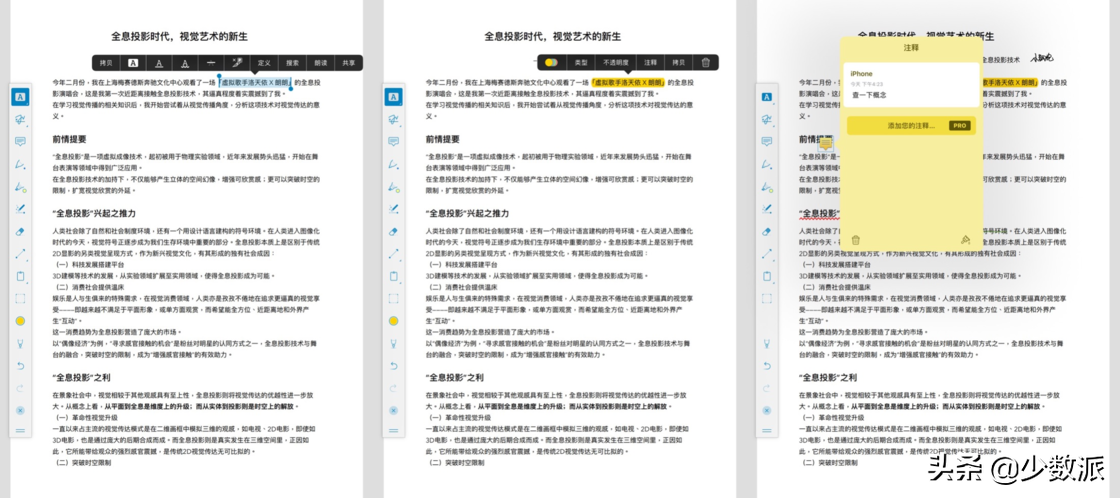Click the heading “全息投影”之利 in middle screenshot

[x=454, y=378]
